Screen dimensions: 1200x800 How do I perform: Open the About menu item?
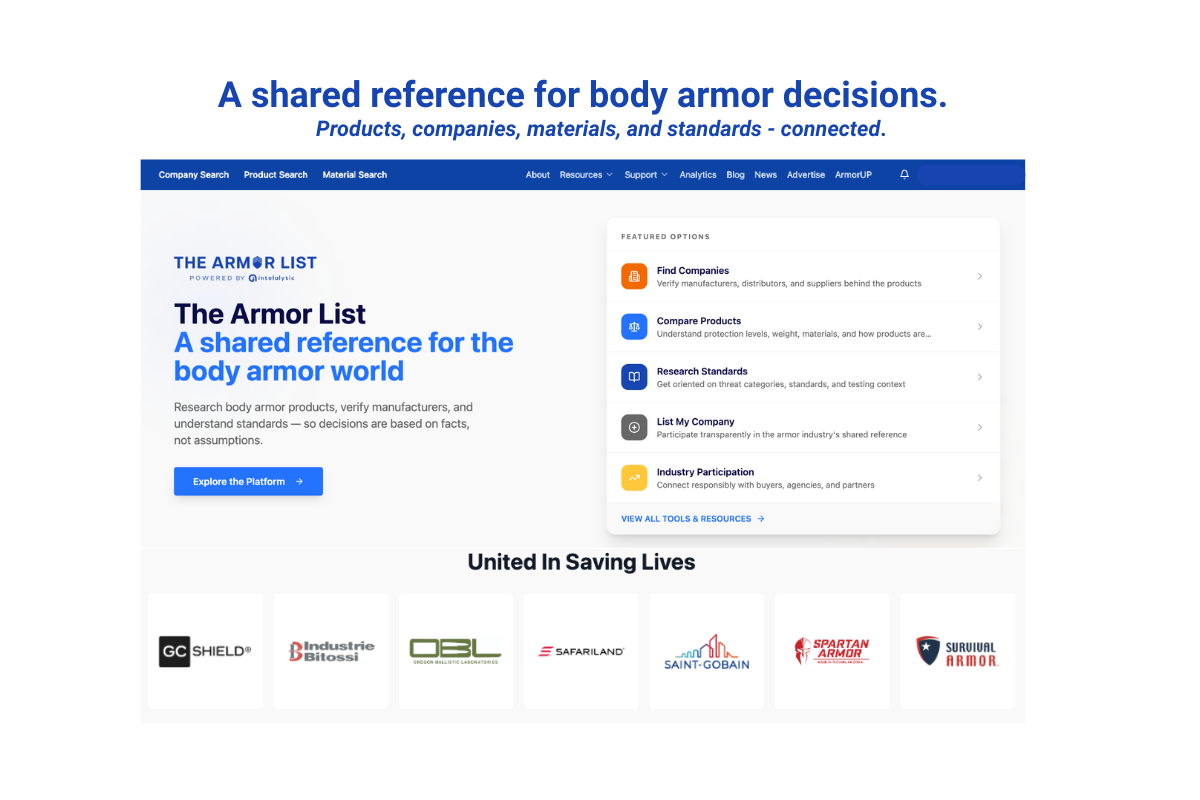pyautogui.click(x=538, y=174)
